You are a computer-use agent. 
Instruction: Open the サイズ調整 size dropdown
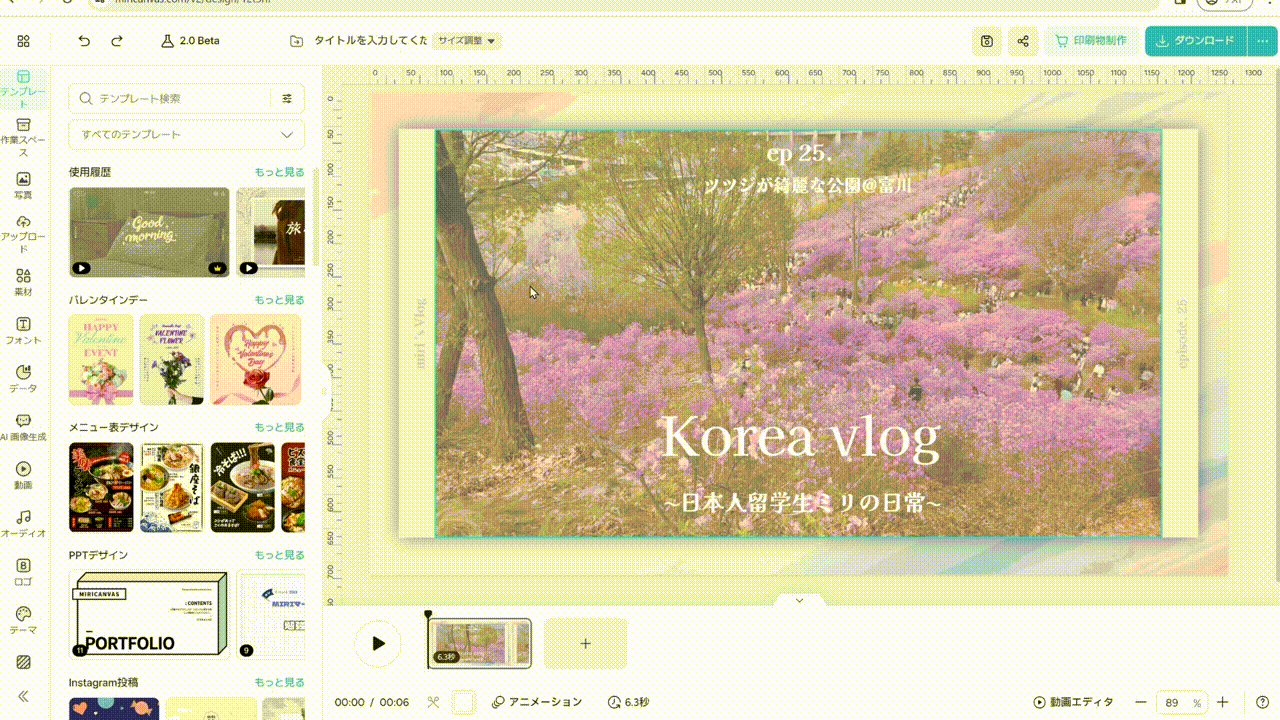(466, 41)
